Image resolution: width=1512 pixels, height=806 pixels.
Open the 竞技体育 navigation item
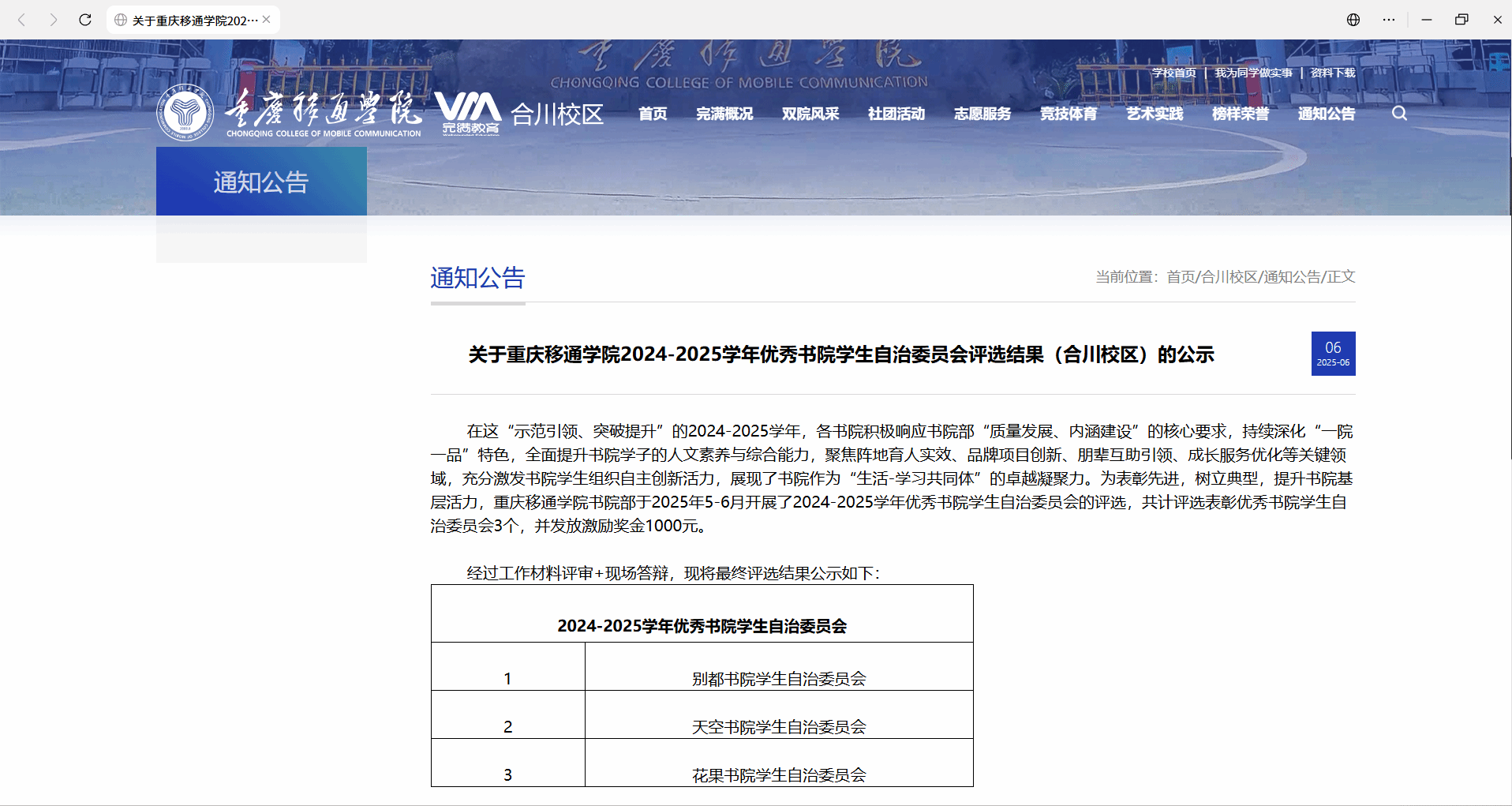tap(1069, 114)
